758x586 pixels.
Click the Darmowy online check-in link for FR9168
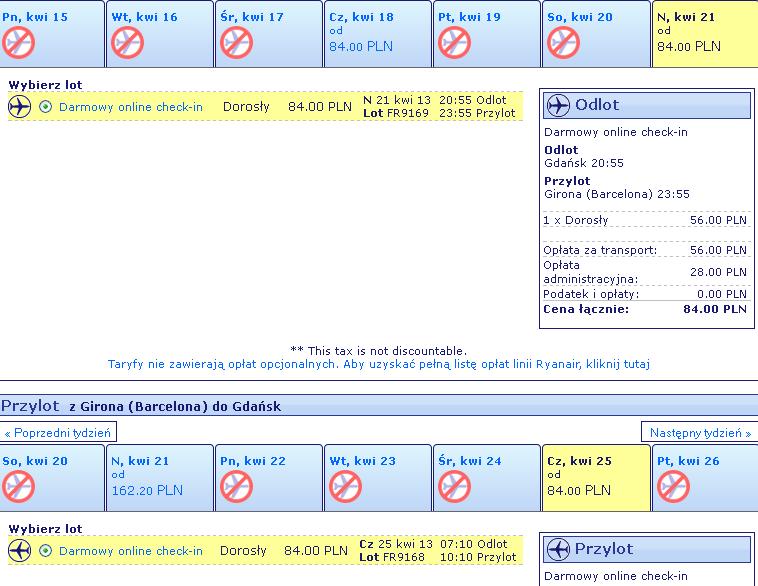coord(131,551)
